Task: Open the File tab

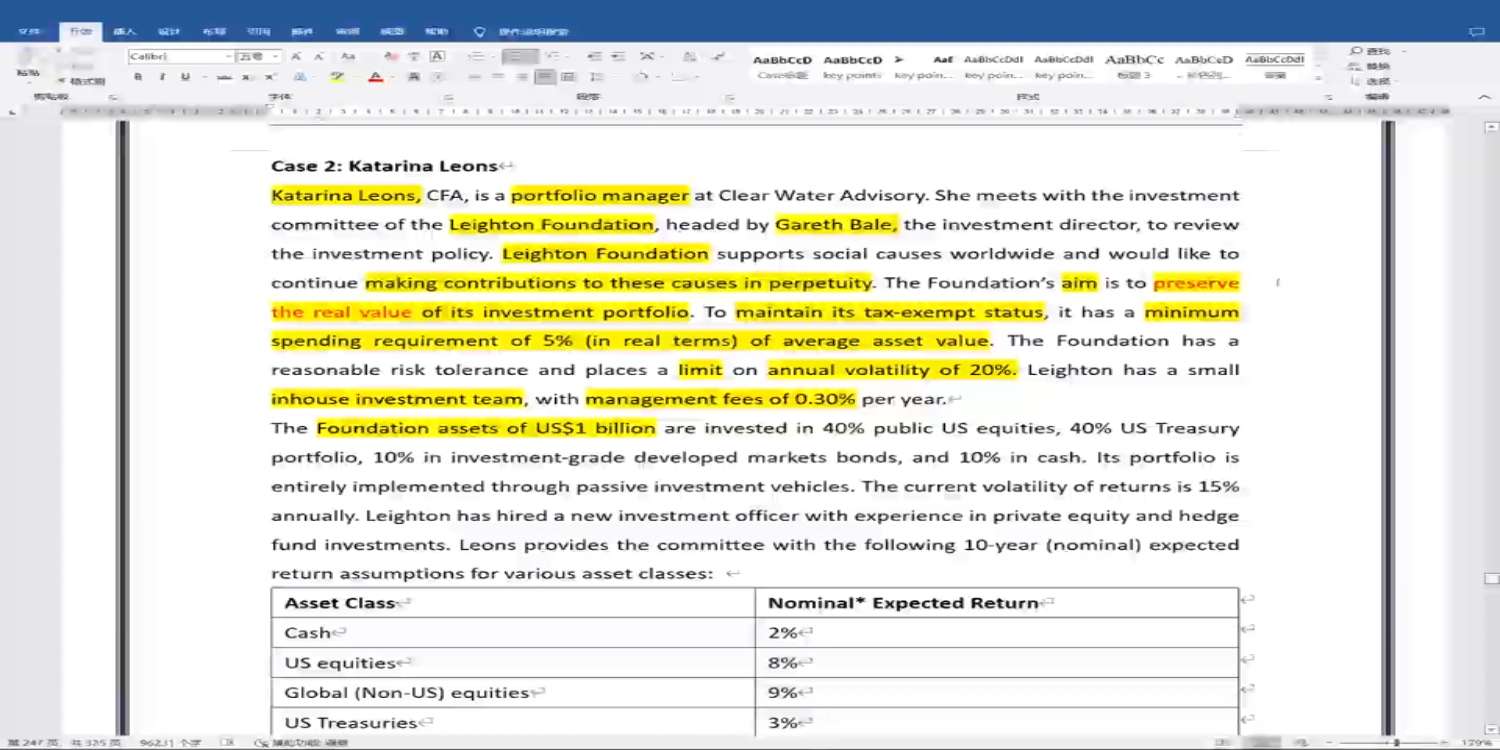Action: [x=28, y=32]
